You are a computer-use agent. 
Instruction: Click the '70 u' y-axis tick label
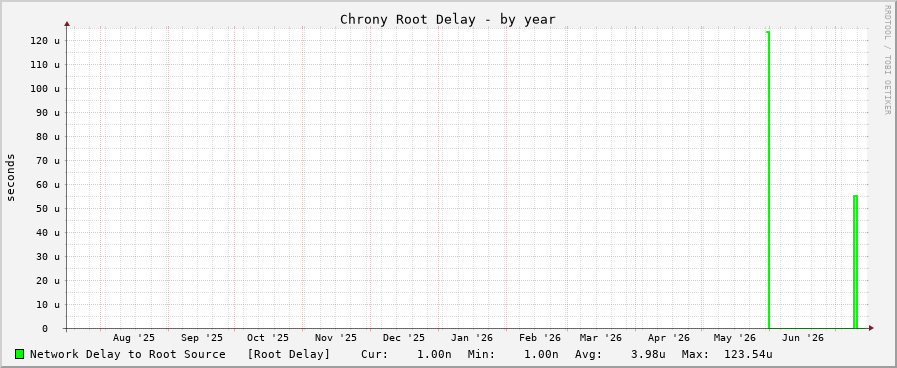(x=49, y=161)
